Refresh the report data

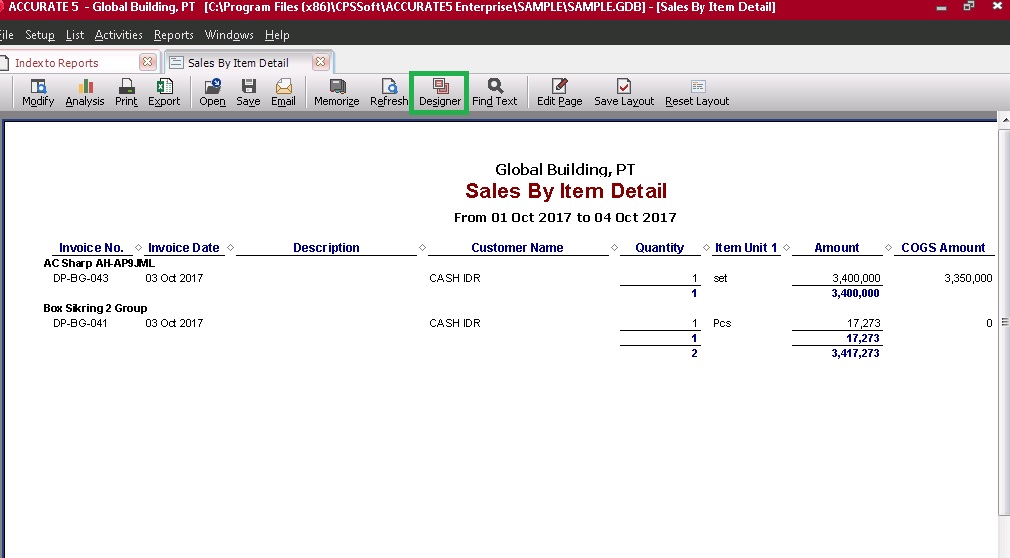coord(389,93)
